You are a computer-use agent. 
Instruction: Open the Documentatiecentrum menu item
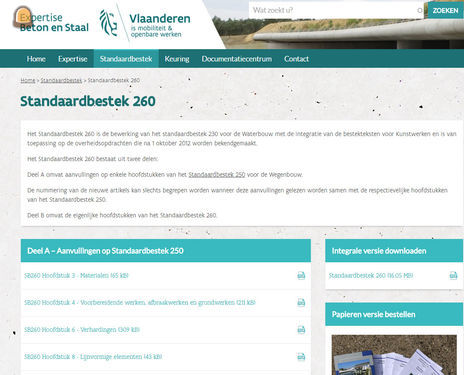(x=237, y=59)
